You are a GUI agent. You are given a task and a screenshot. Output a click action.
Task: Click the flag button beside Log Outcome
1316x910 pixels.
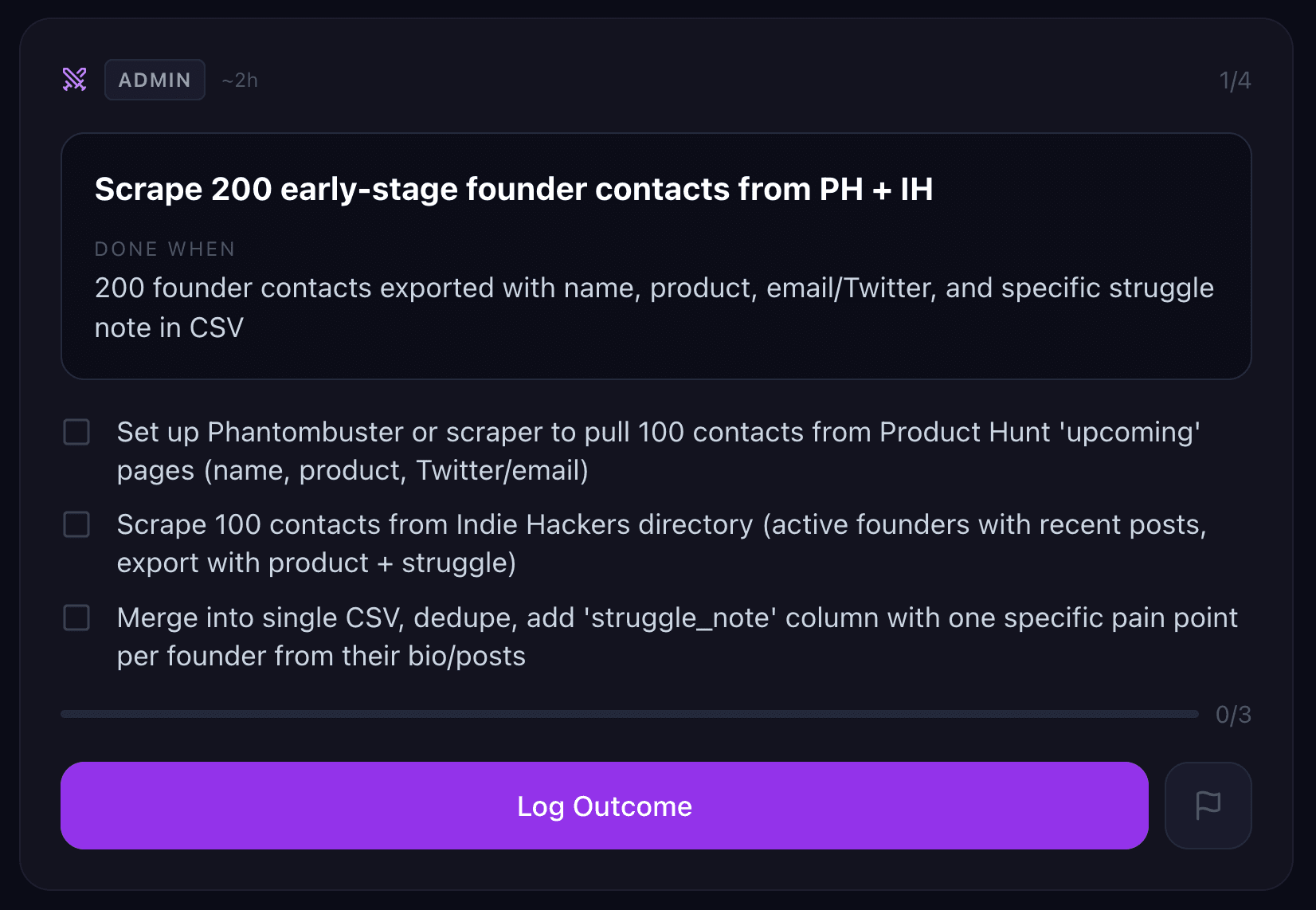1208,805
